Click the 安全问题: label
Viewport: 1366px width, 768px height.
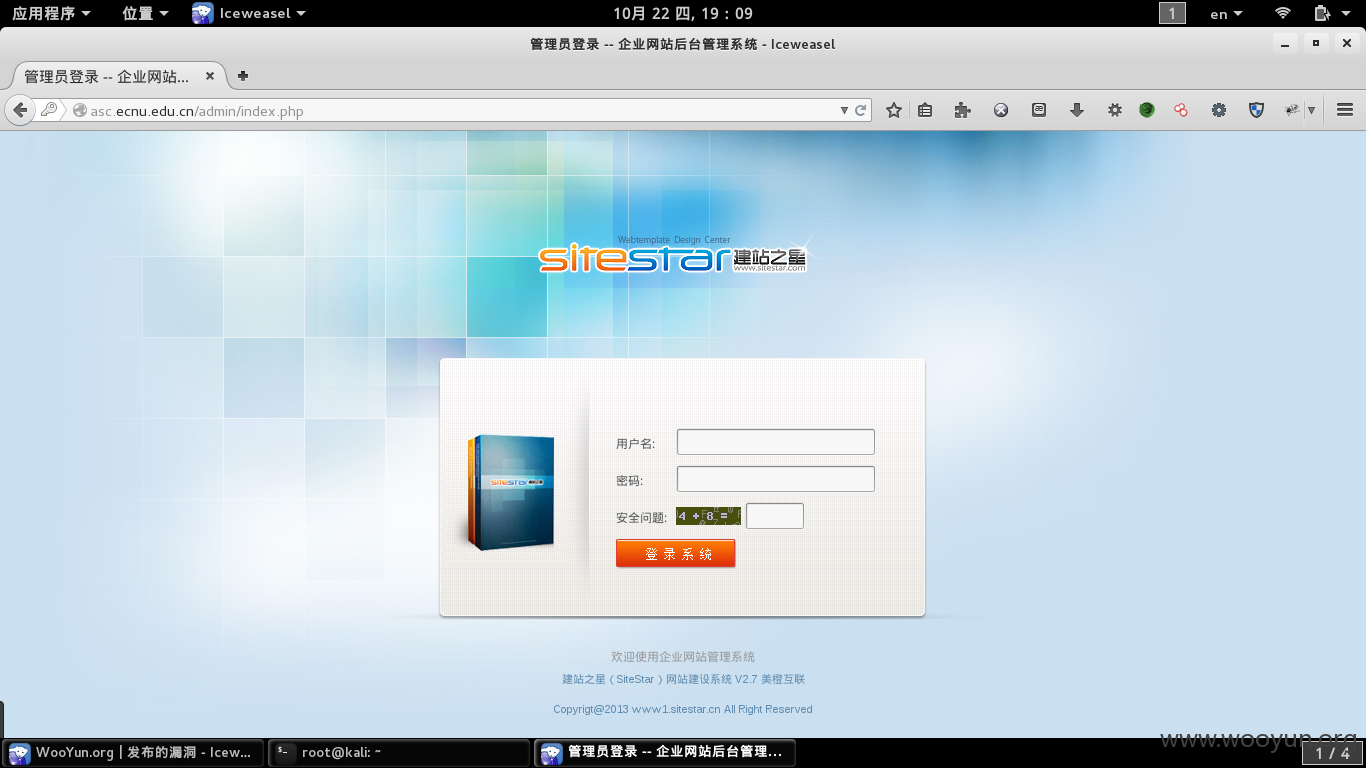pyautogui.click(x=641, y=517)
